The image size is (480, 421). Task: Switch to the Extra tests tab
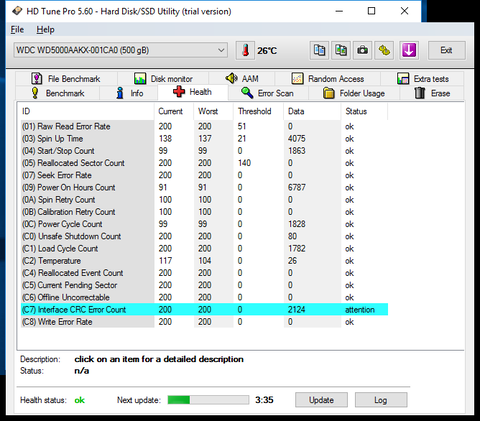[422, 79]
